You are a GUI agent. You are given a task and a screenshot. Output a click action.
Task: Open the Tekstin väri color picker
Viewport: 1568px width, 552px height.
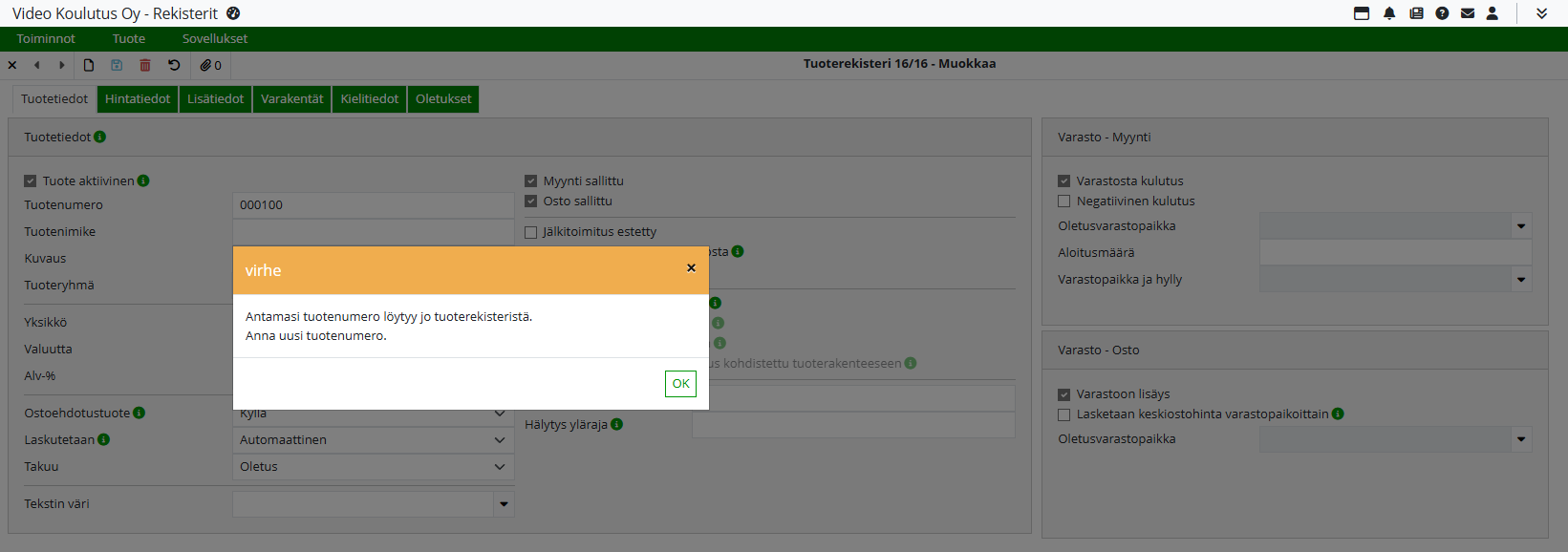504,504
